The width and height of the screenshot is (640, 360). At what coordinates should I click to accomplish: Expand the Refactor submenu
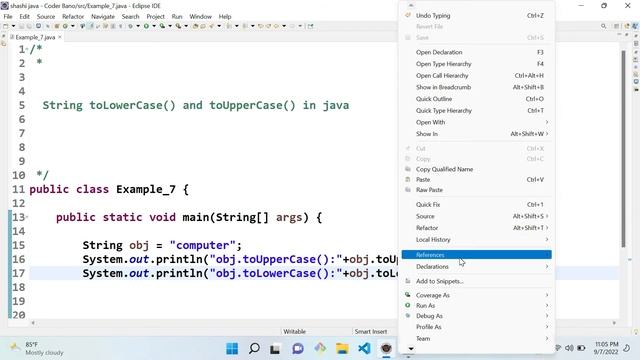tap(476, 228)
